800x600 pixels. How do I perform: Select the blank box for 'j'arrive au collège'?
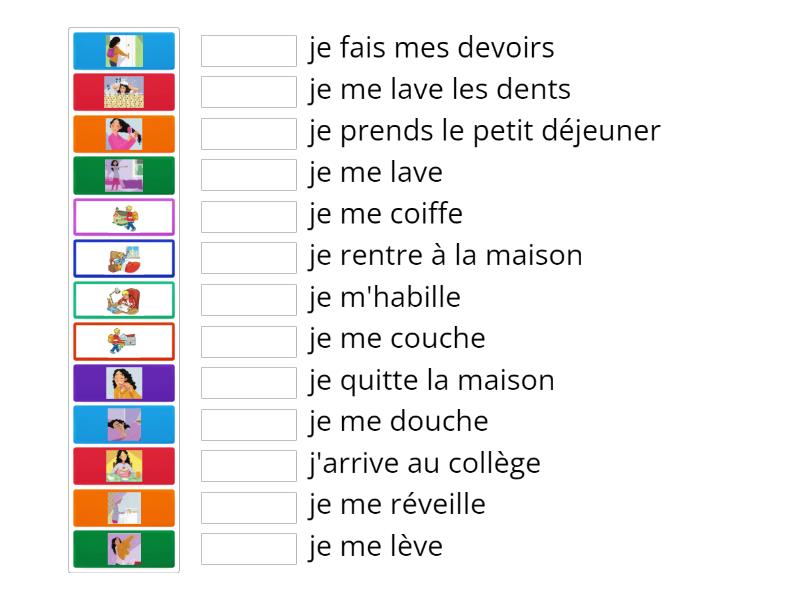click(x=249, y=466)
